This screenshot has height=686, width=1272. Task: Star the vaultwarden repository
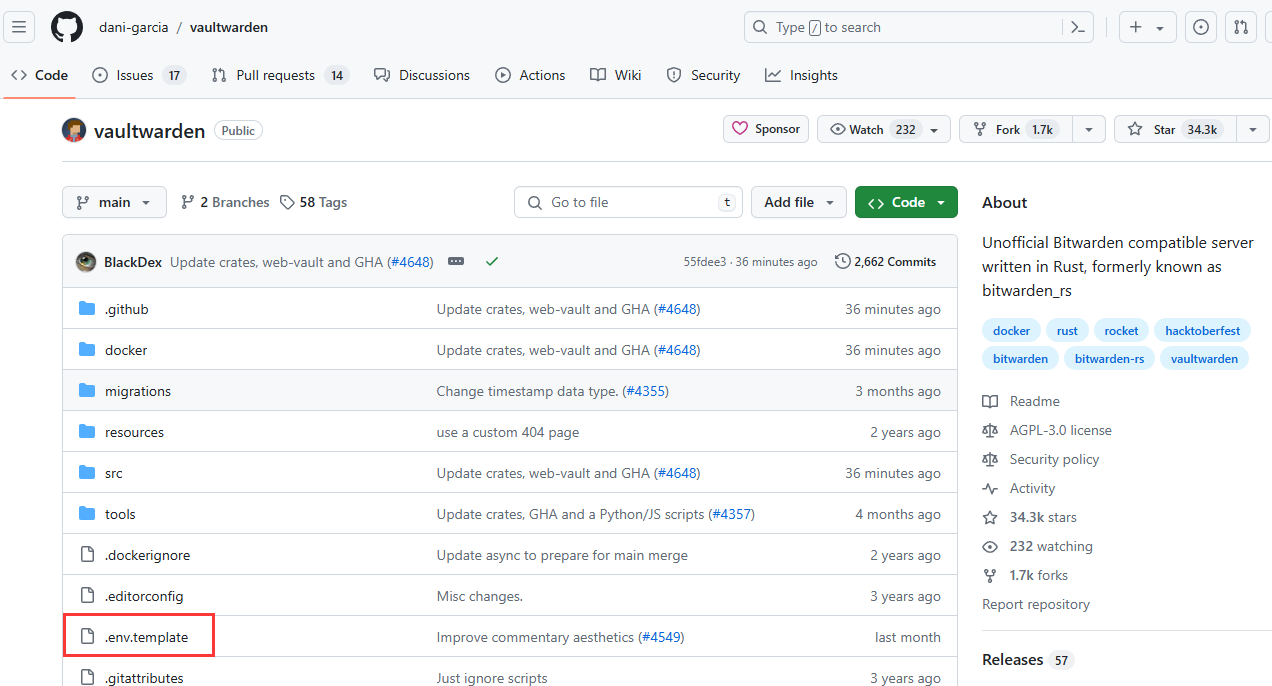(1175, 129)
